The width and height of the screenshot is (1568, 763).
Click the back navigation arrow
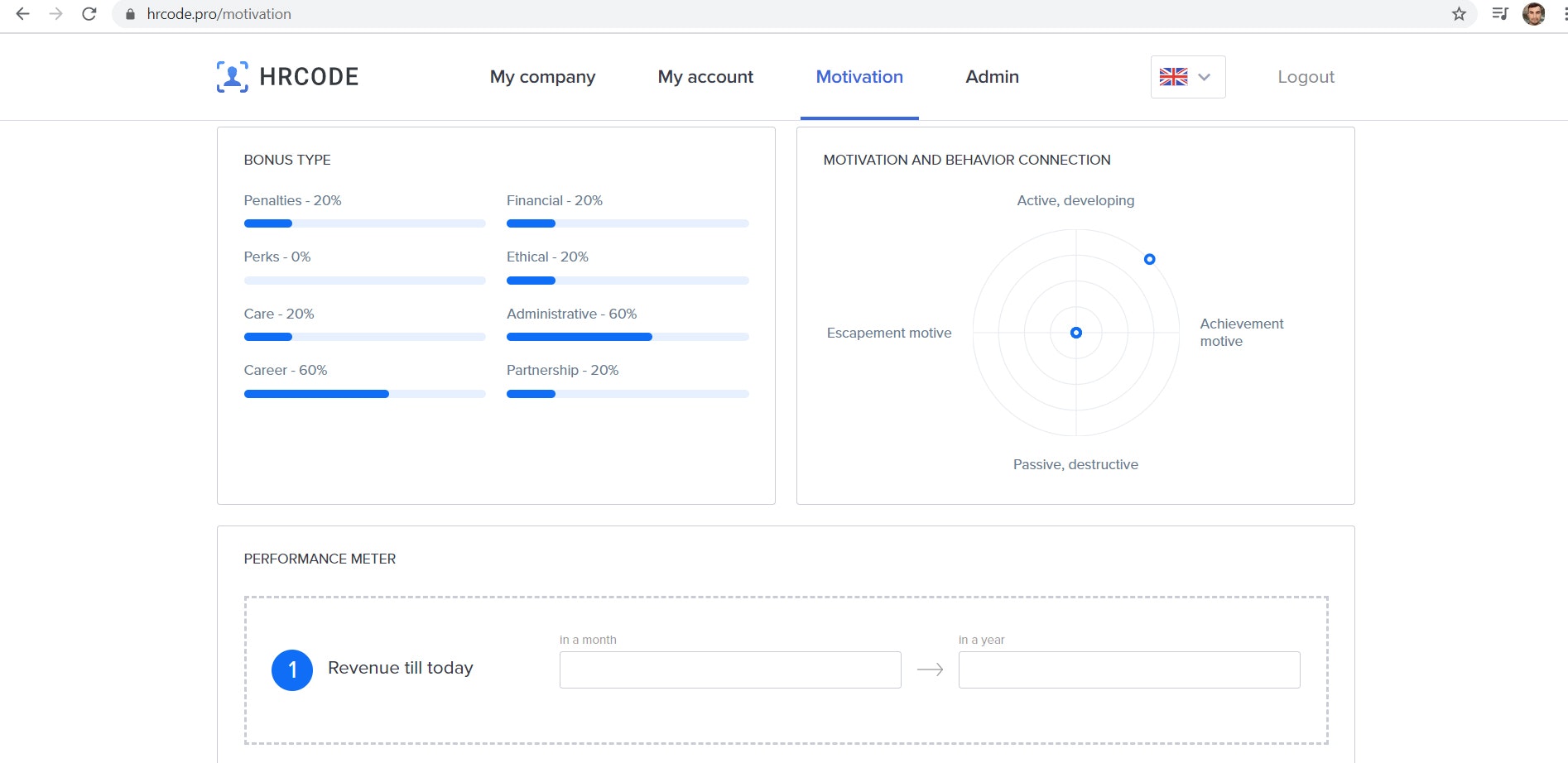point(22,13)
